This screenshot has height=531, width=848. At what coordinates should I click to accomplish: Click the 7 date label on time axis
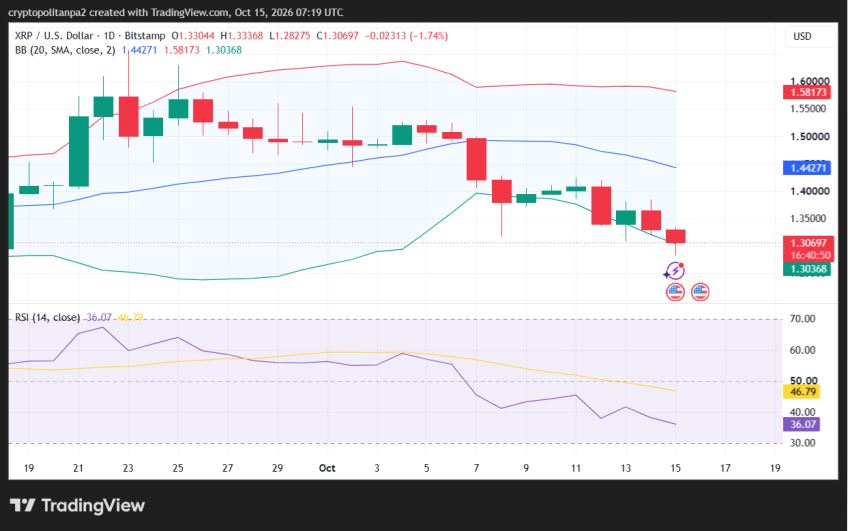476,468
